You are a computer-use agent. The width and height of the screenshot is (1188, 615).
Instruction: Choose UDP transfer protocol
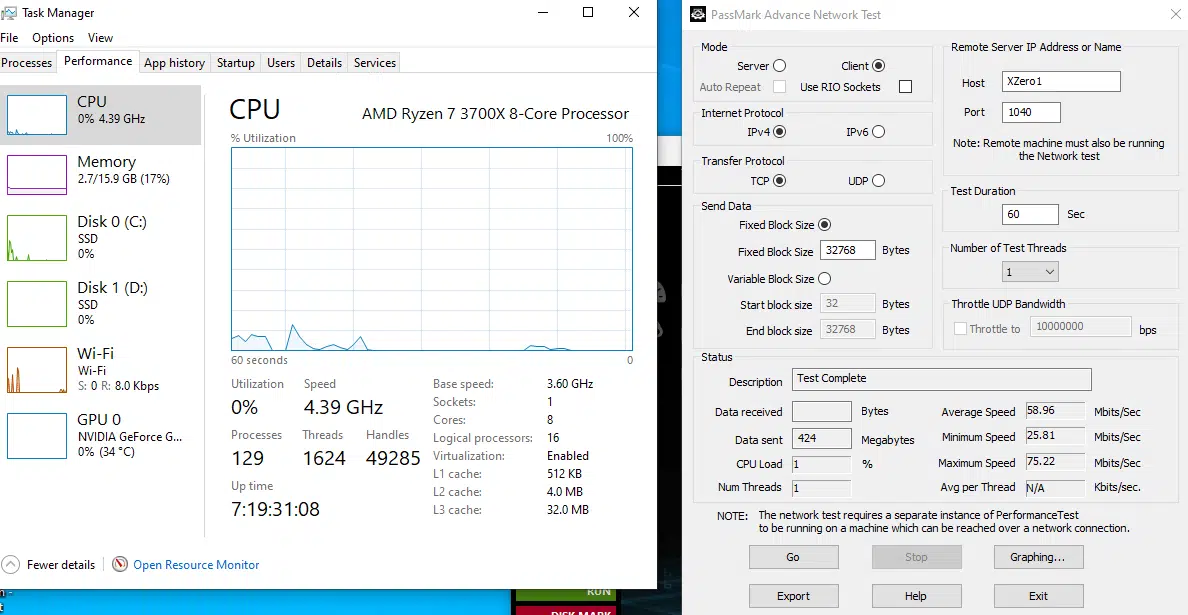tap(878, 180)
